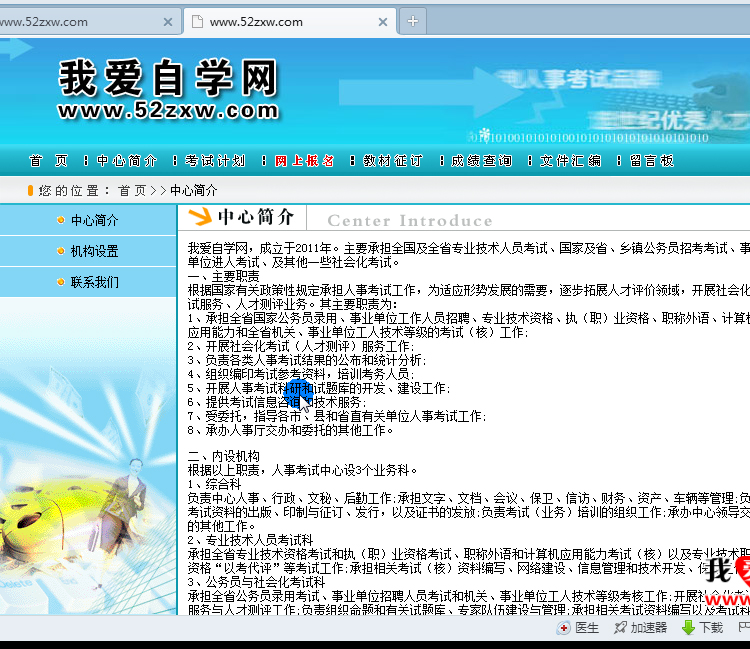Go to 考试计划 in the navigation bar

(215, 161)
